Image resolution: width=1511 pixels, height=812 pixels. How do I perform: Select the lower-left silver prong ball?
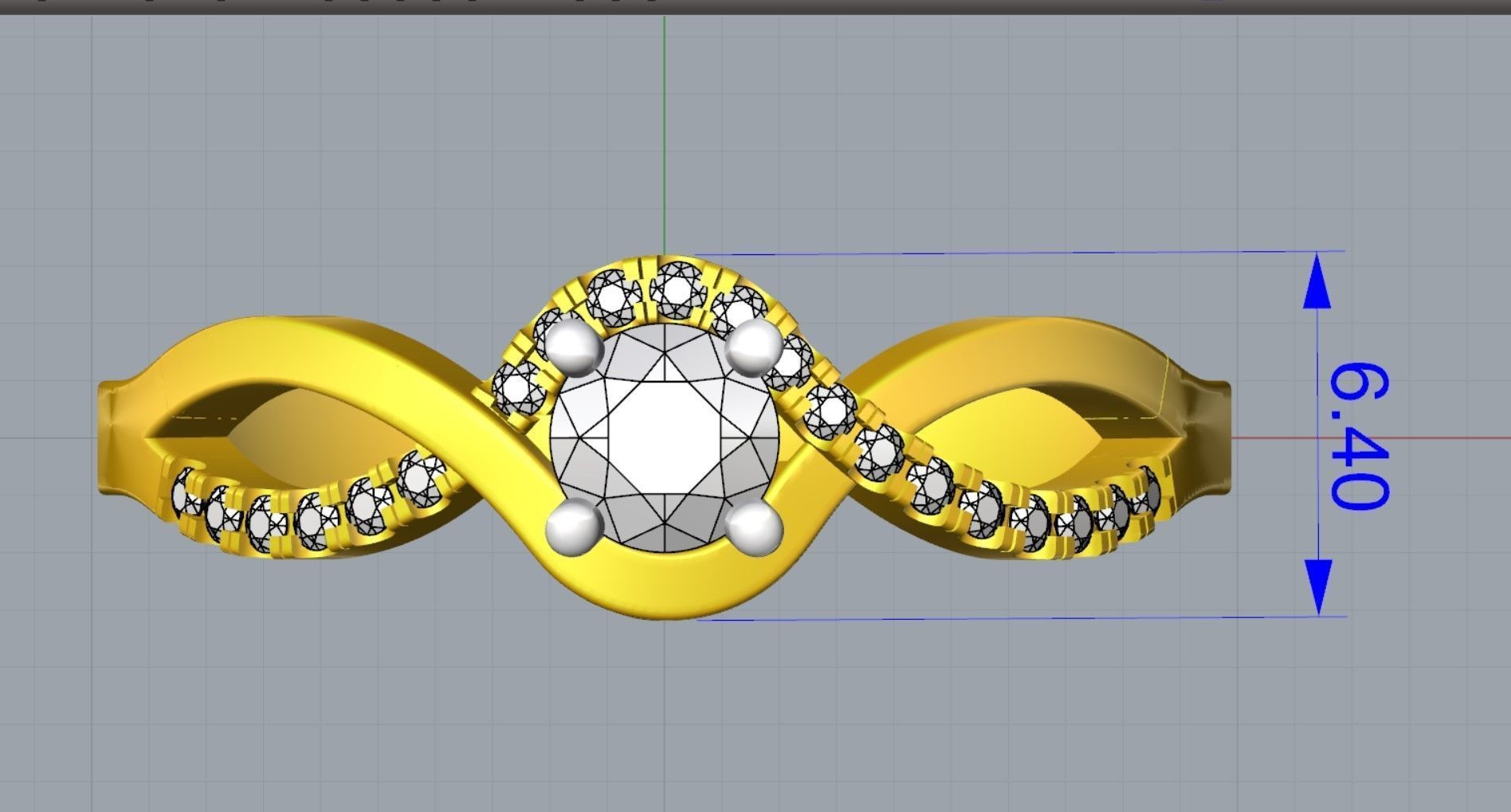(574, 528)
